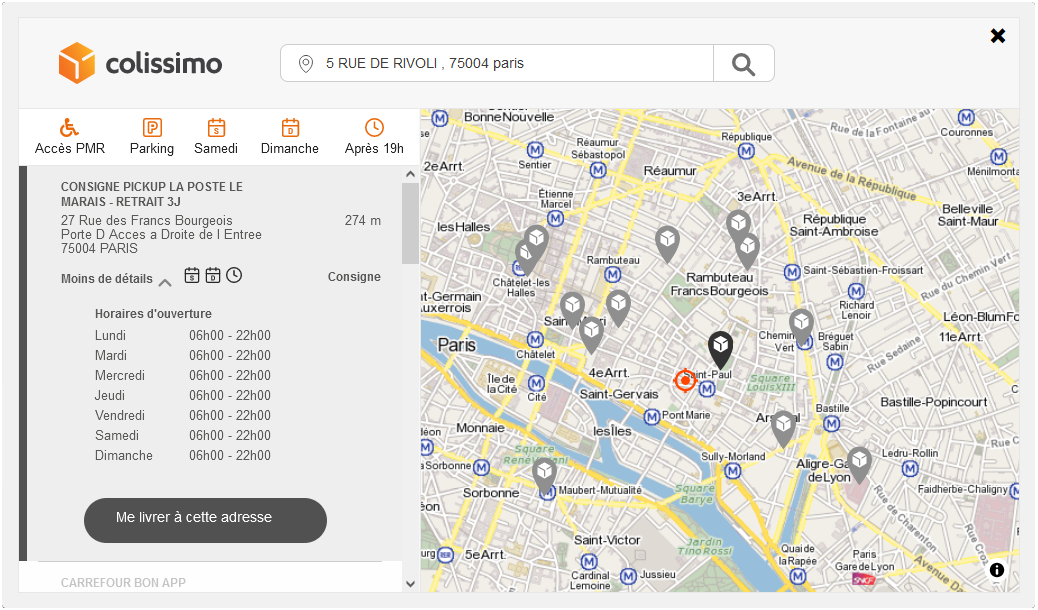Click the Consigne type label
The width and height of the screenshot is (1038, 610).
click(x=354, y=277)
